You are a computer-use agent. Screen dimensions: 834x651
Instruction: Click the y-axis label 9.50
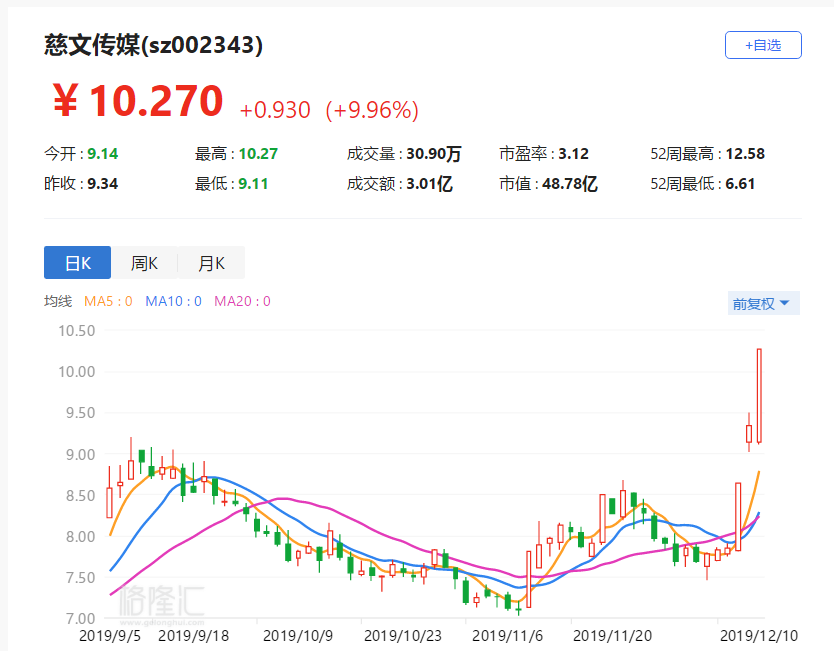80,413
